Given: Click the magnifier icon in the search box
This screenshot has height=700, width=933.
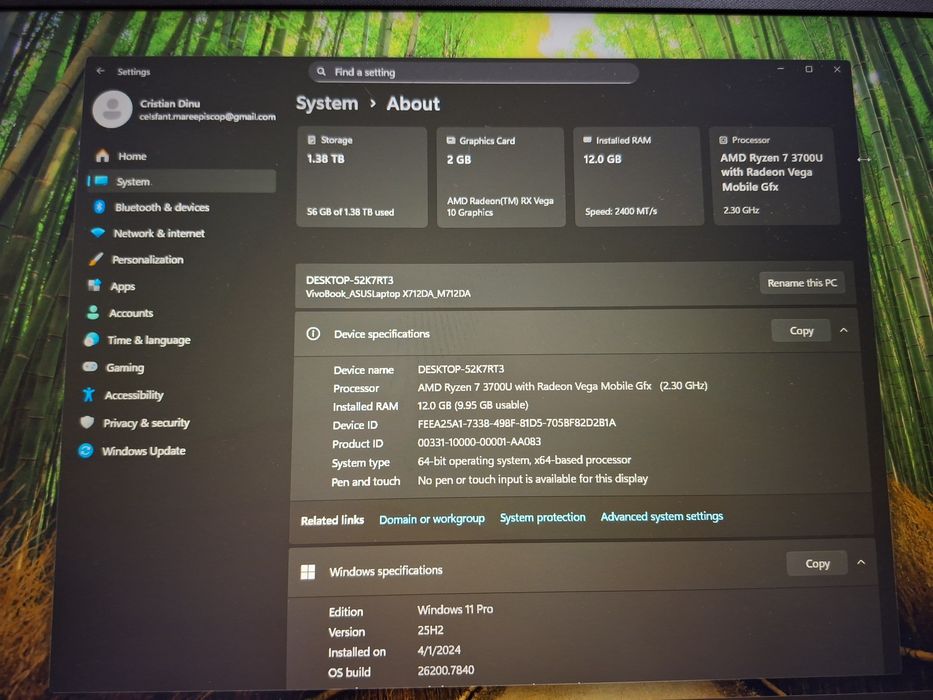Looking at the screenshot, I should [321, 71].
